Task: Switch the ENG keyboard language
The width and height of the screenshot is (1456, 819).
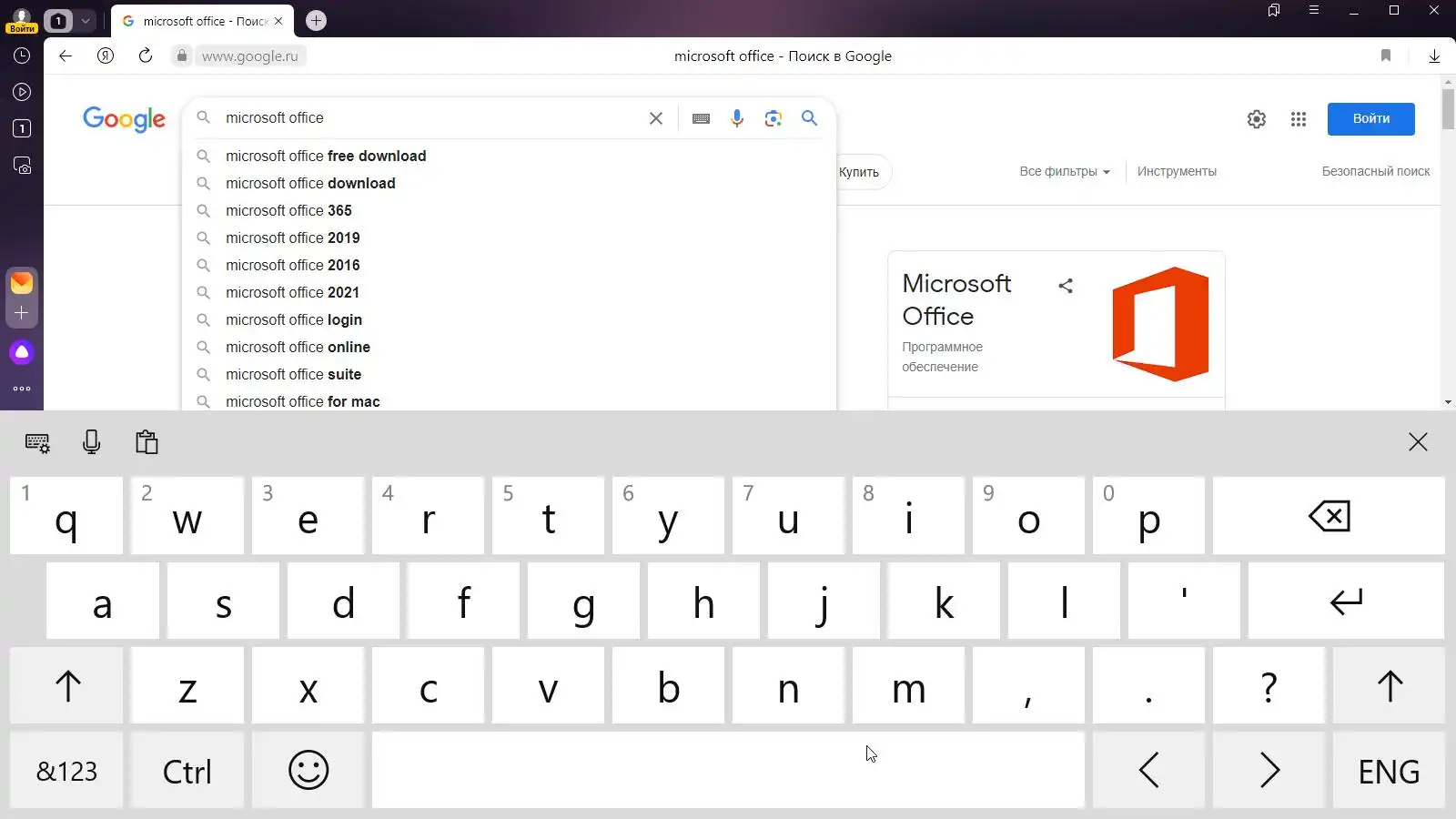Action: click(x=1389, y=771)
